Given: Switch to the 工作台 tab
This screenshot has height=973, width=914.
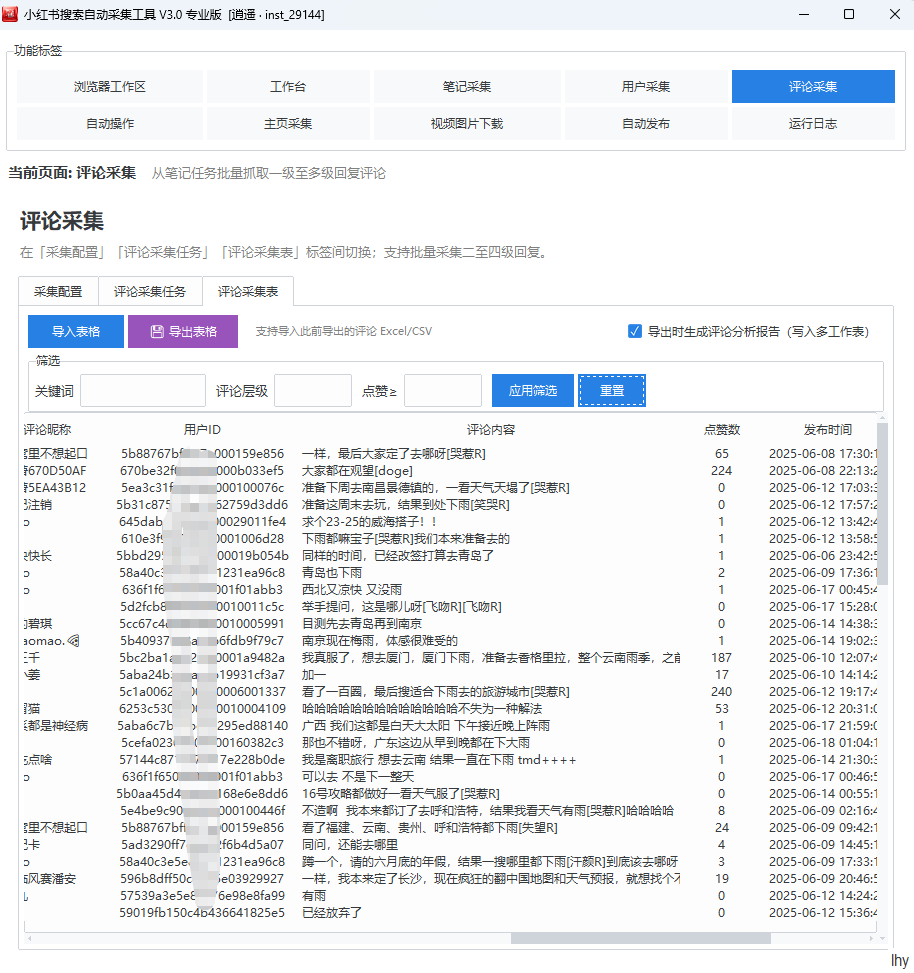Looking at the screenshot, I should [288, 86].
